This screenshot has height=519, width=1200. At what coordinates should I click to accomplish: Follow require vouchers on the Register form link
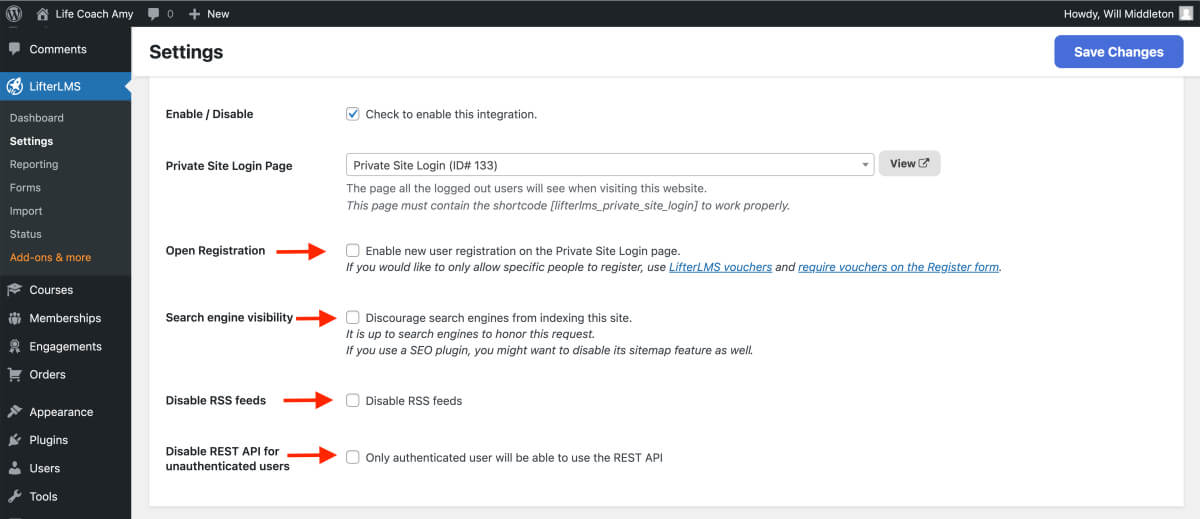point(899,267)
